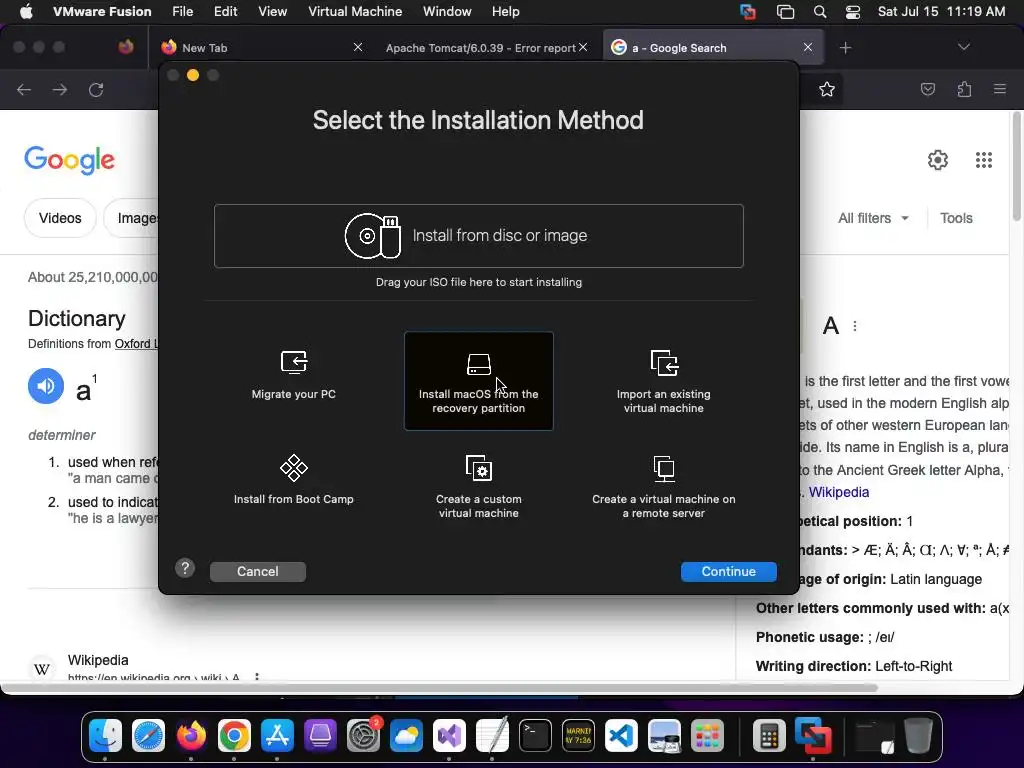Screen dimensions: 1024x768
Task: Click the Tools button on Google
Action: pos(956,218)
